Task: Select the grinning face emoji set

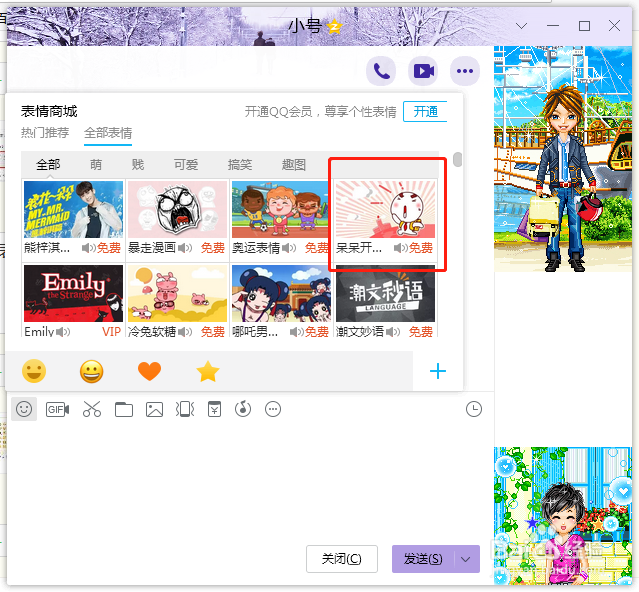Action: click(x=92, y=371)
